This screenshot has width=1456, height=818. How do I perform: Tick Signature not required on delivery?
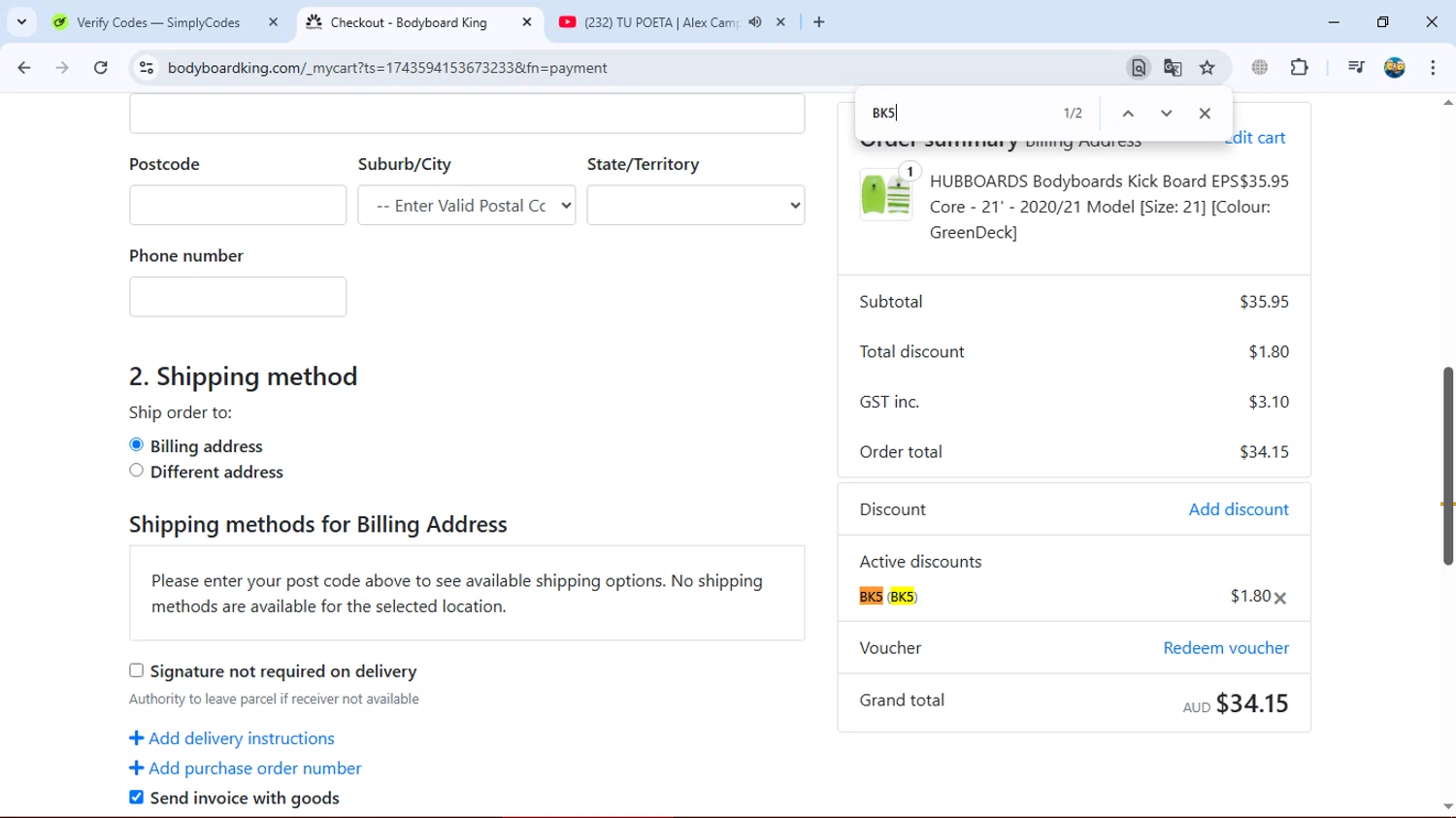(x=136, y=671)
